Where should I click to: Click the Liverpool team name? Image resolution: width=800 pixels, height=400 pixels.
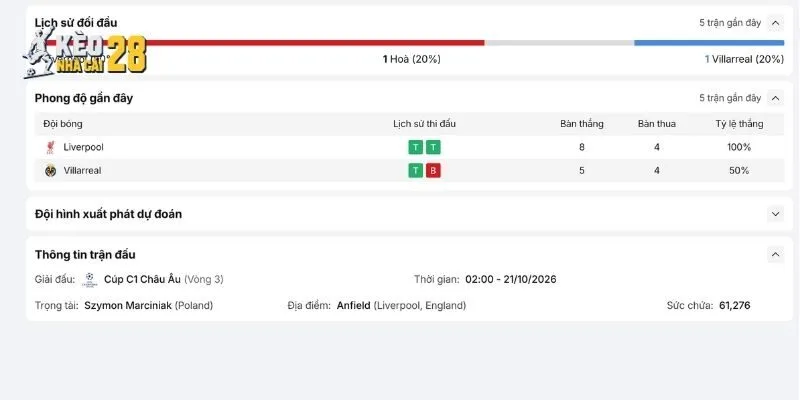[x=83, y=147]
